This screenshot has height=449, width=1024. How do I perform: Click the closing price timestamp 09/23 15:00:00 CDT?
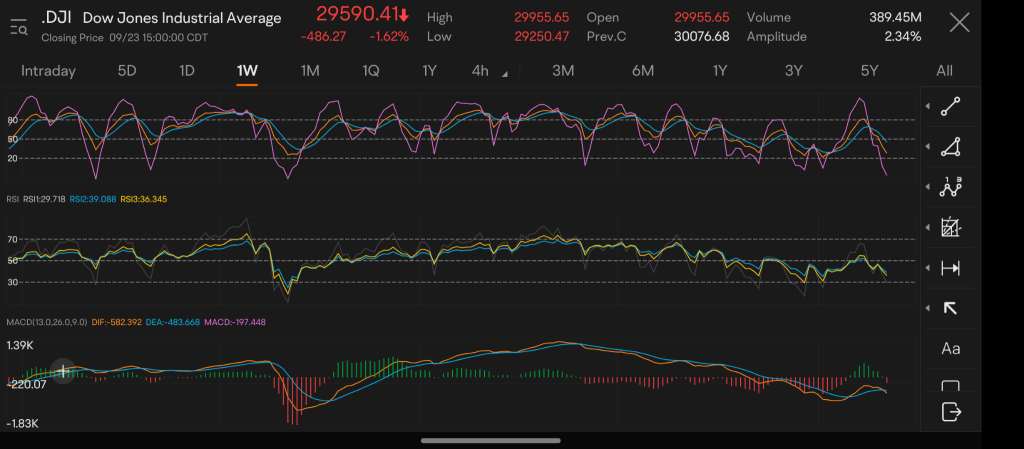159,38
